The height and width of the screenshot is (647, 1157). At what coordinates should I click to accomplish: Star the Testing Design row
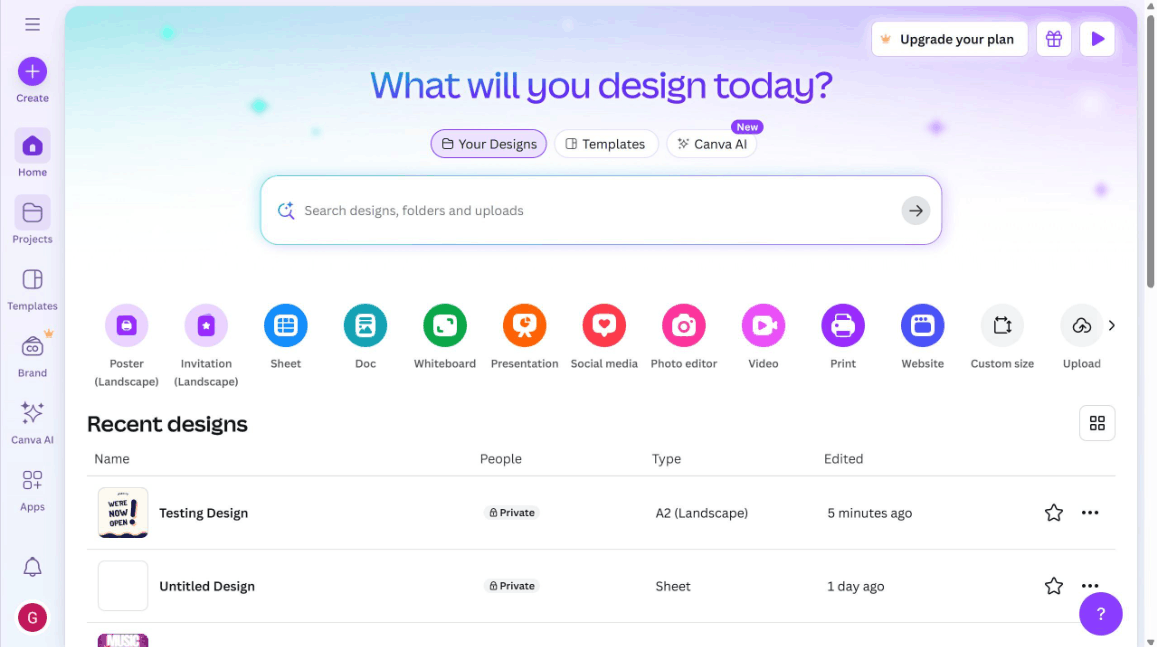pyautogui.click(x=1054, y=513)
